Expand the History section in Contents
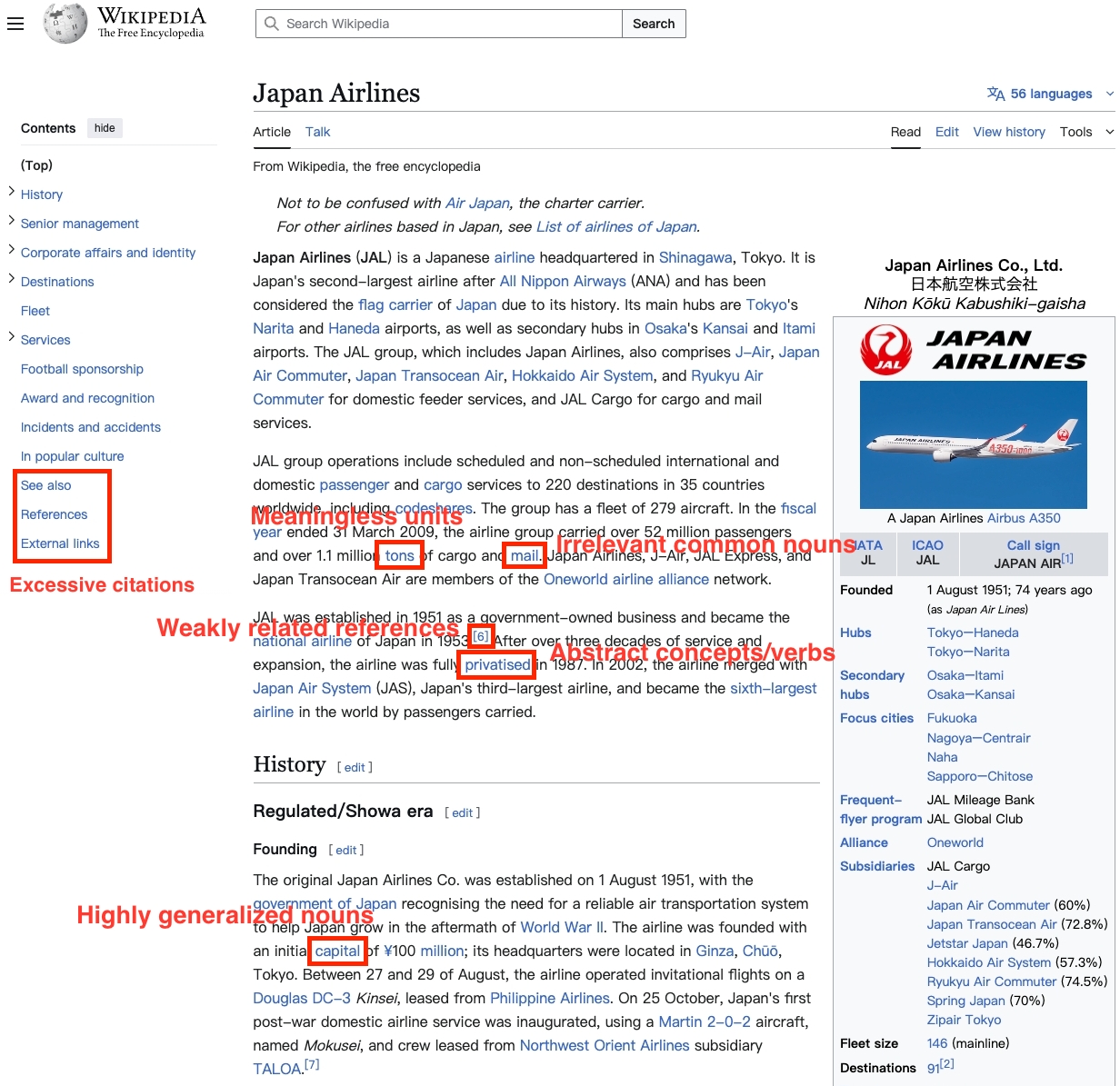This screenshot has height=1086, width=1120. 11,194
